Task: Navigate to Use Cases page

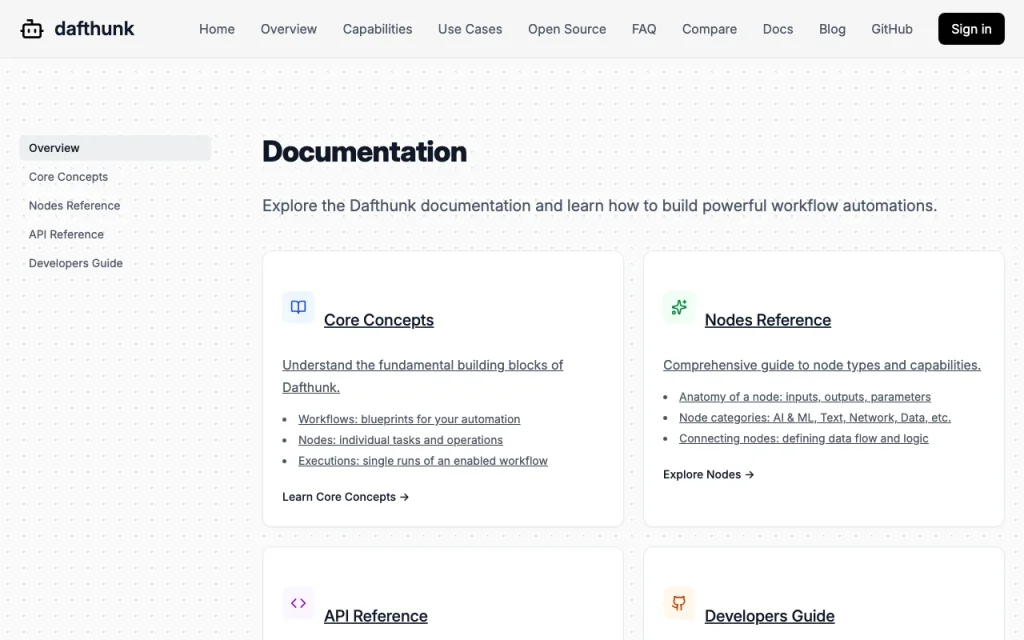Action: (x=470, y=29)
